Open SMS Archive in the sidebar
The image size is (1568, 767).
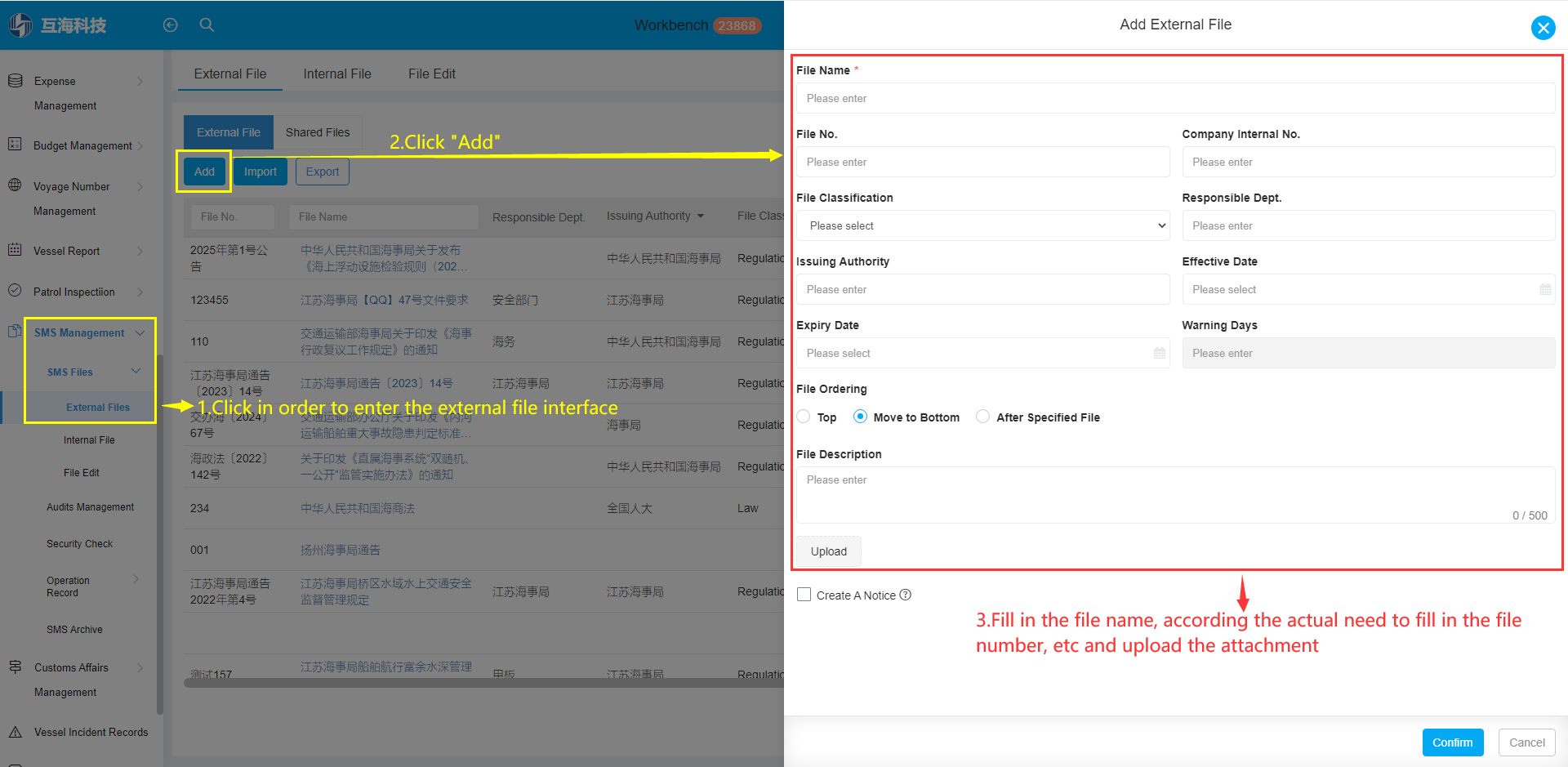74,629
